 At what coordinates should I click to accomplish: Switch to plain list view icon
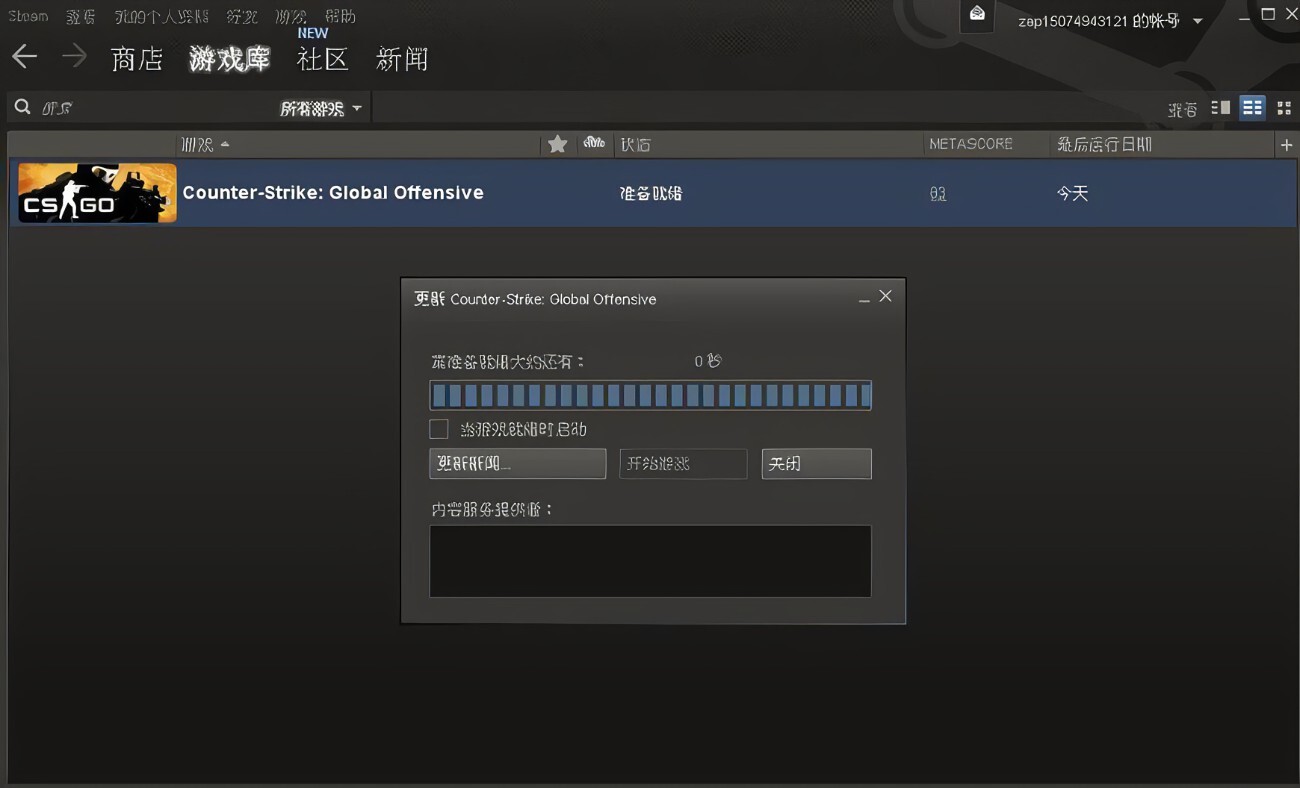click(1252, 108)
